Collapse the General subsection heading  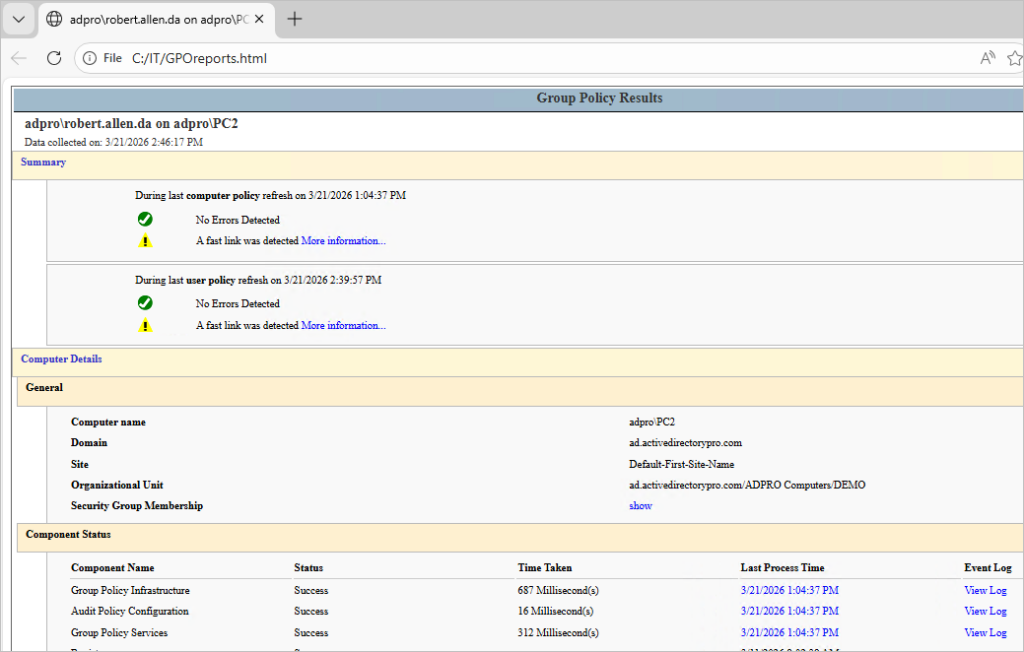pyautogui.click(x=44, y=387)
